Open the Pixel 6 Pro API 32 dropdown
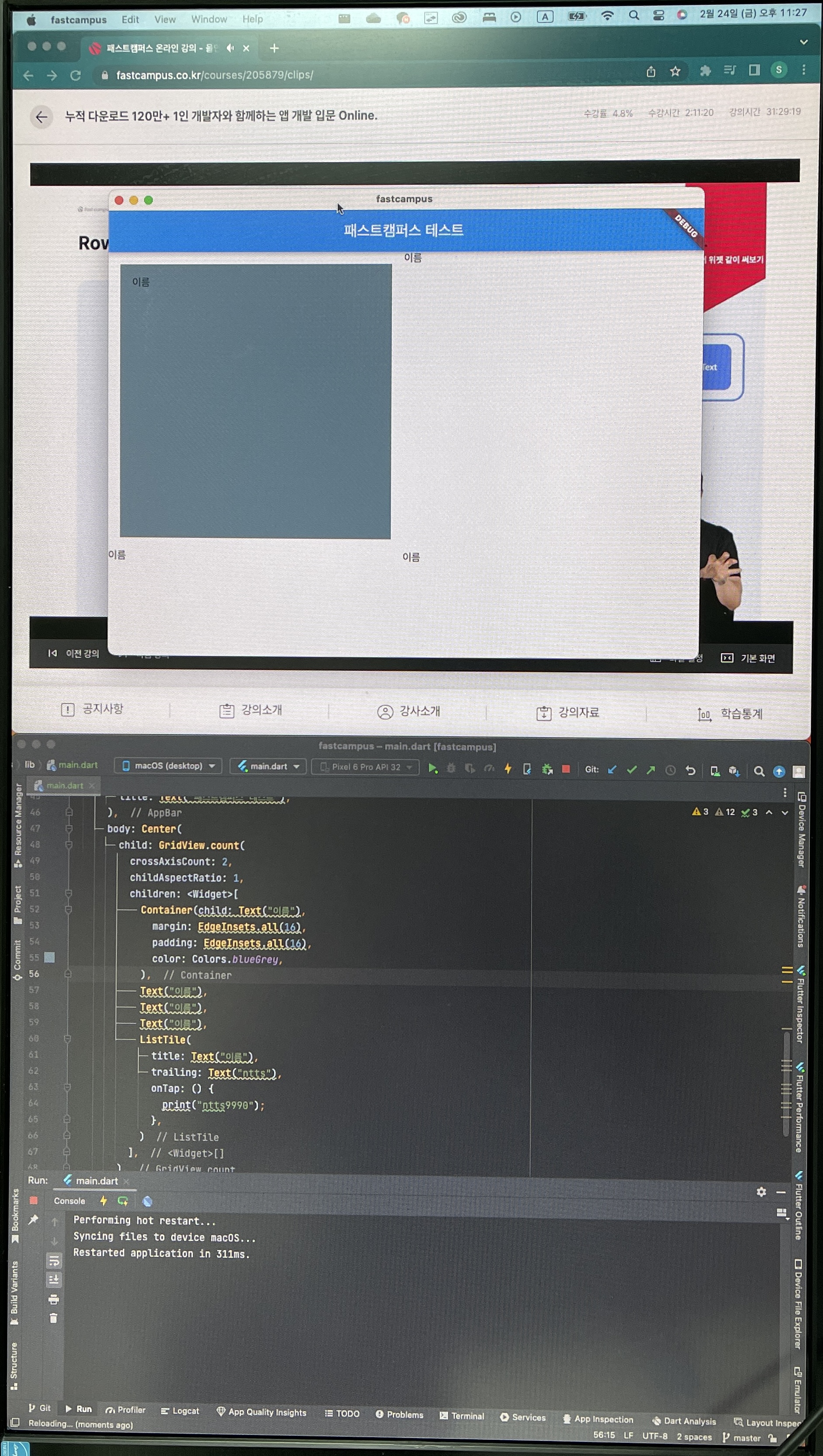The image size is (823, 1456). tap(366, 767)
